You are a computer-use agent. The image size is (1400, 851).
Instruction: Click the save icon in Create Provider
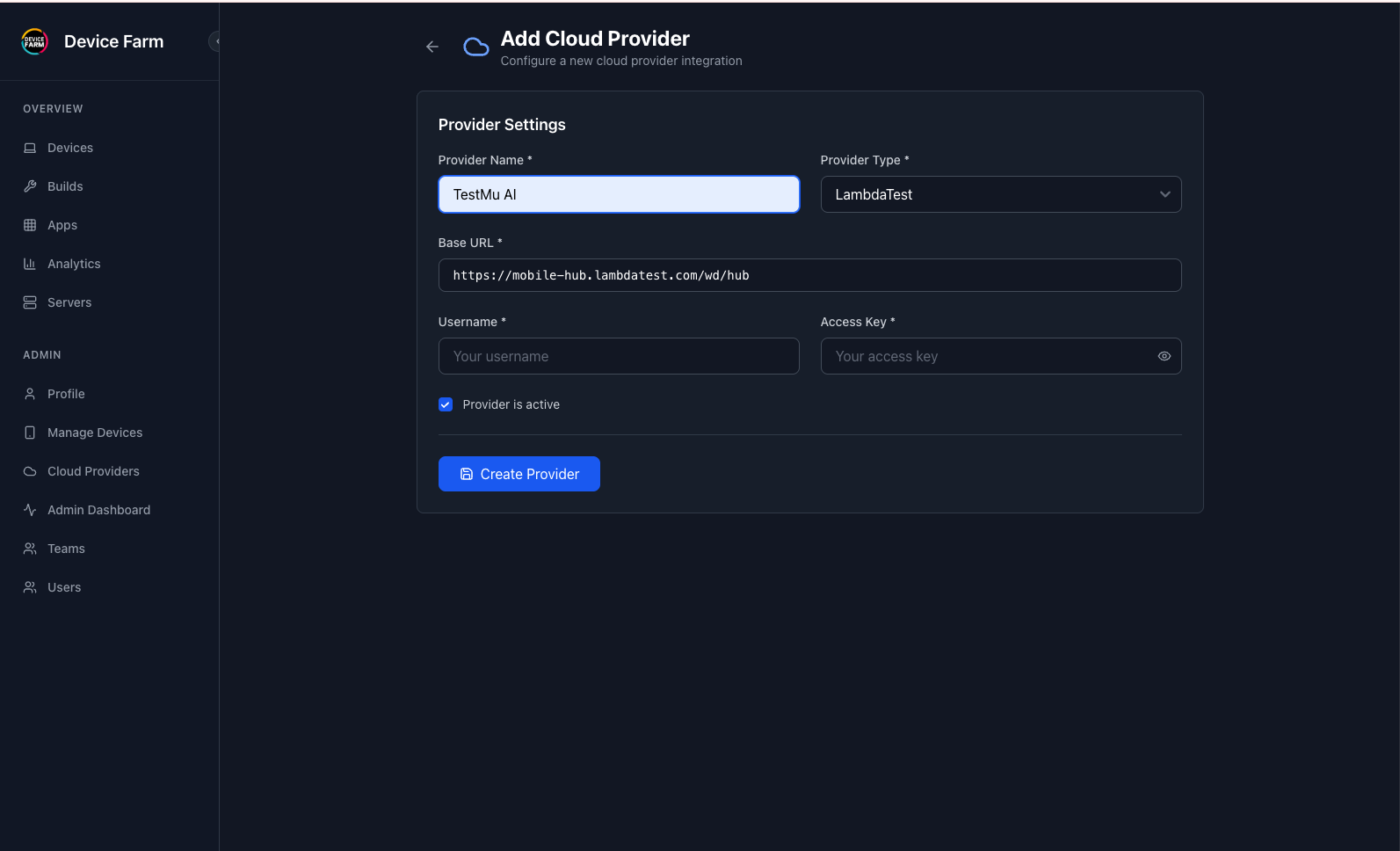[x=467, y=474]
